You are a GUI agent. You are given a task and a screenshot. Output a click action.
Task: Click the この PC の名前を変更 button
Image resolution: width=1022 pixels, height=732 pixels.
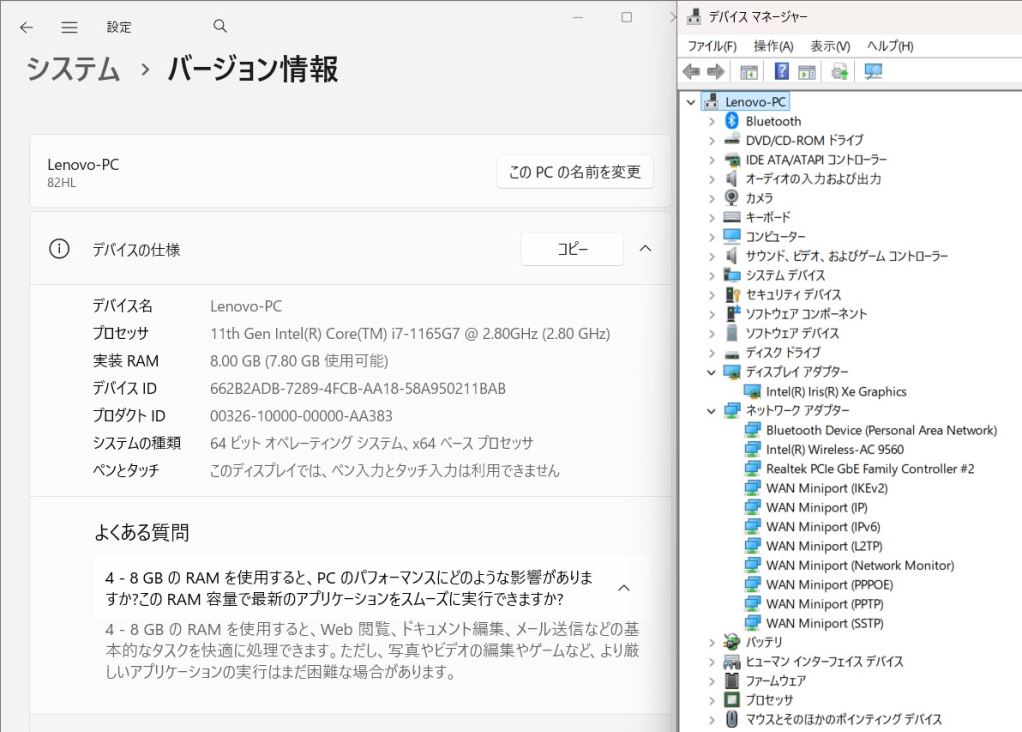(x=574, y=172)
